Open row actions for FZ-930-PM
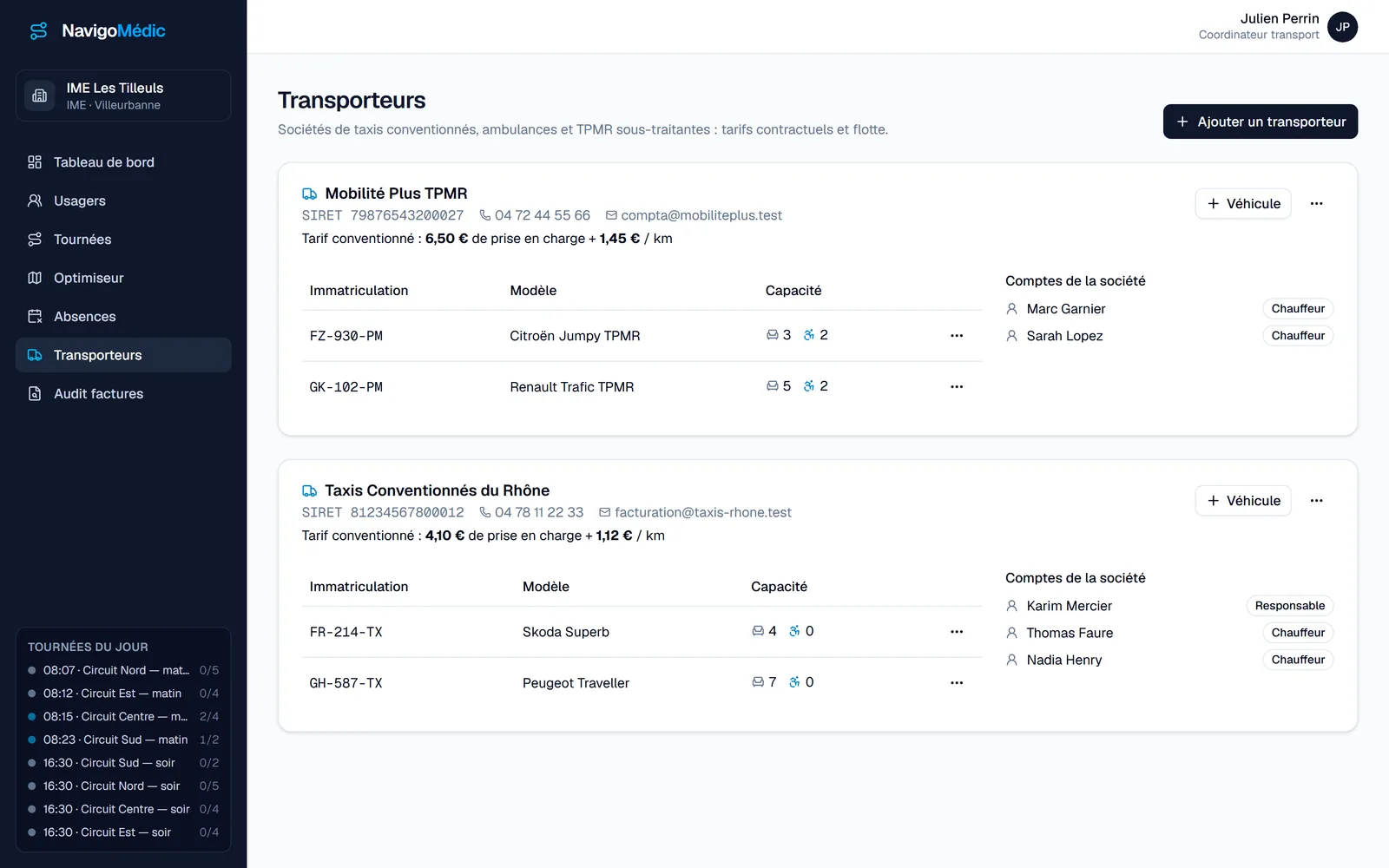This screenshot has height=868, width=1389. pyautogui.click(x=957, y=336)
